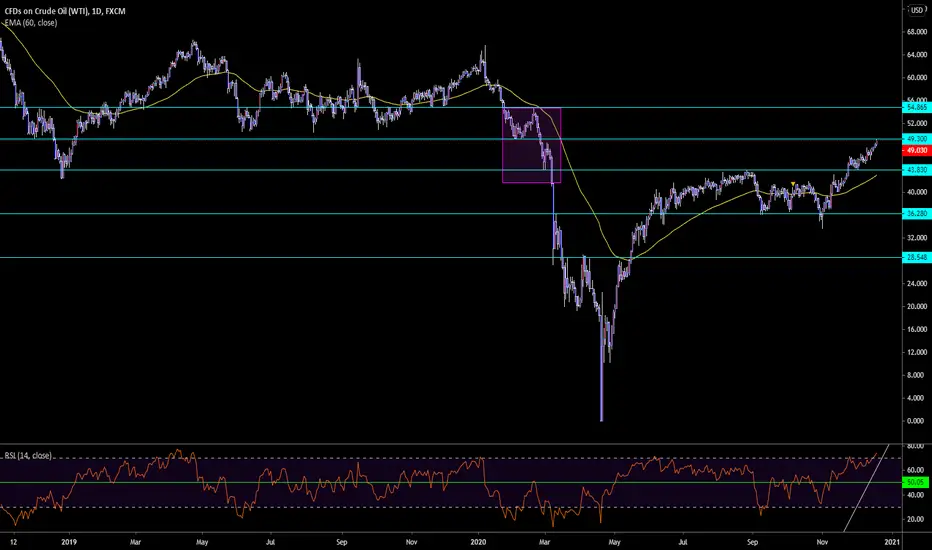Select the RSI (14, close) indicator legend
The height and width of the screenshot is (550, 932).
point(28,455)
